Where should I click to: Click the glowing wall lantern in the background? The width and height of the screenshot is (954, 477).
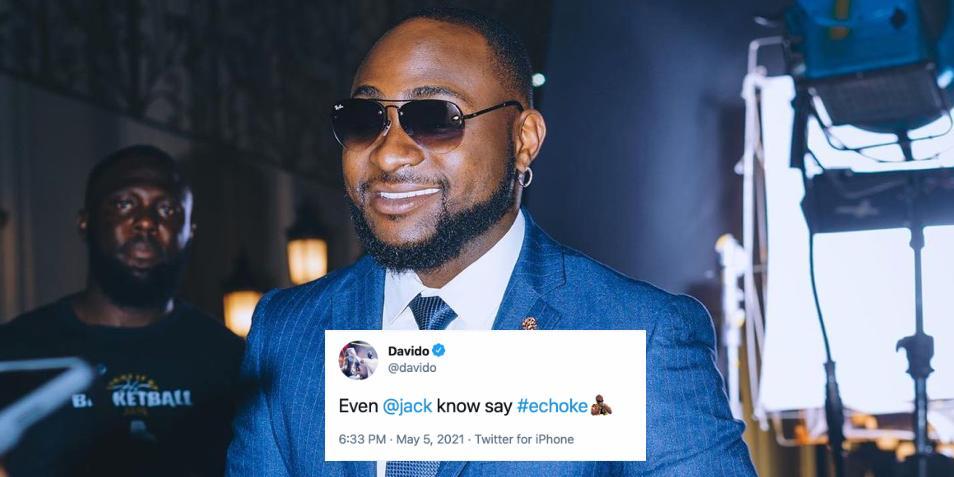click(x=307, y=260)
